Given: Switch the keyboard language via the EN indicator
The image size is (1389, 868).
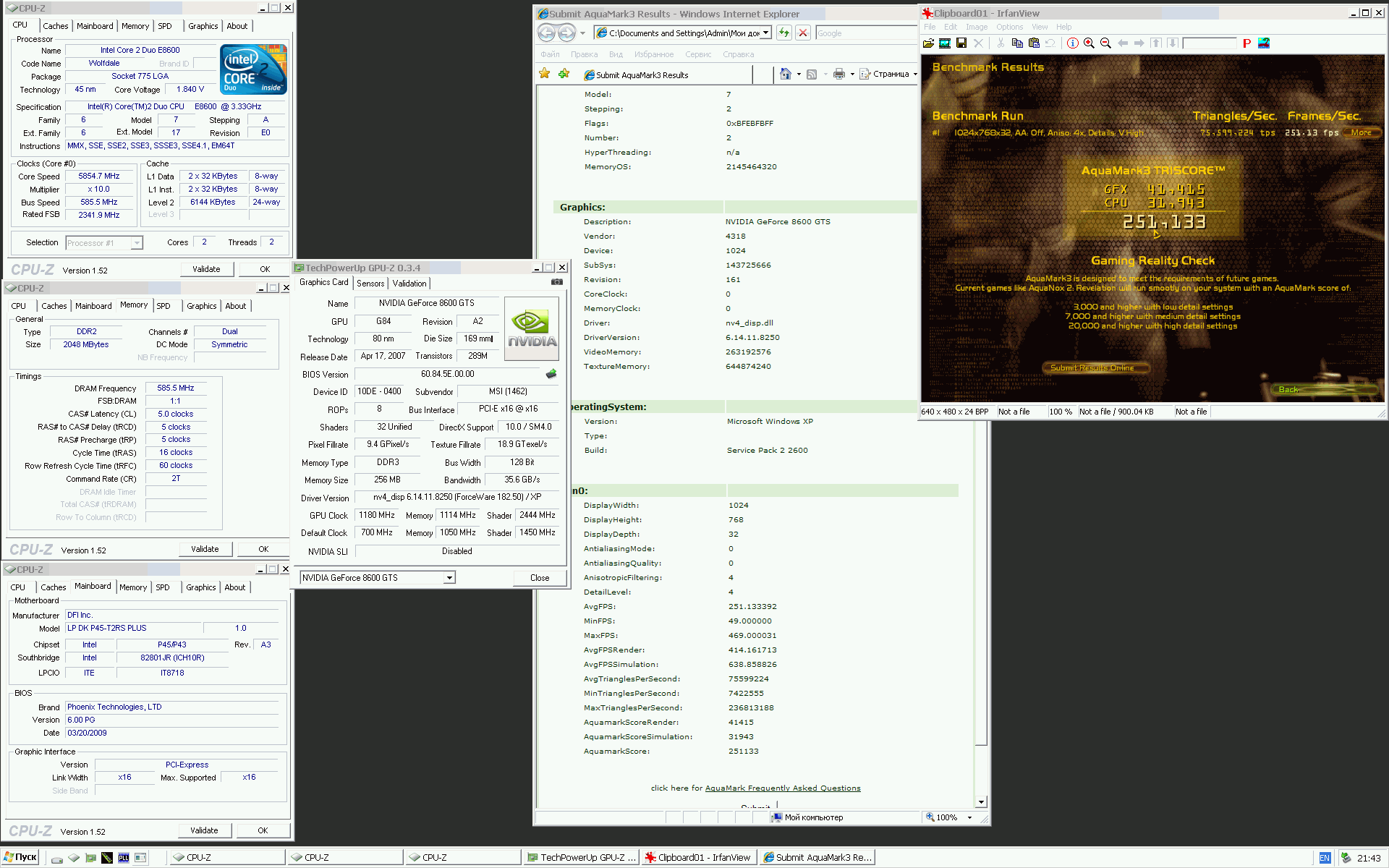Looking at the screenshot, I should [1325, 858].
